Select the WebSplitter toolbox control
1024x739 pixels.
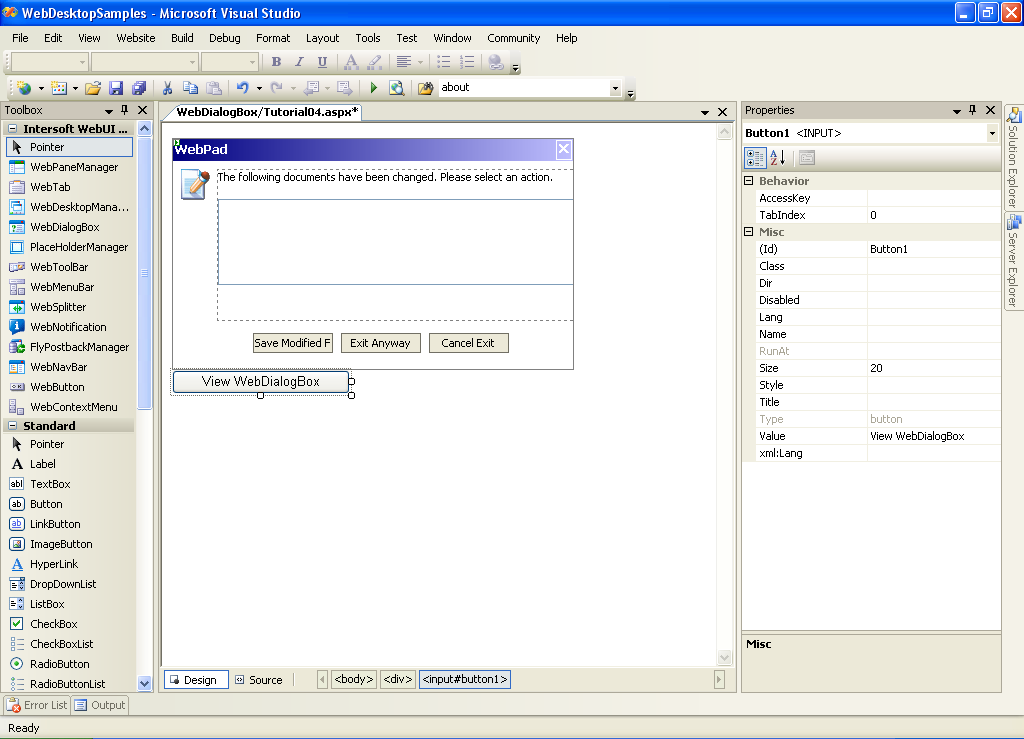(x=58, y=307)
